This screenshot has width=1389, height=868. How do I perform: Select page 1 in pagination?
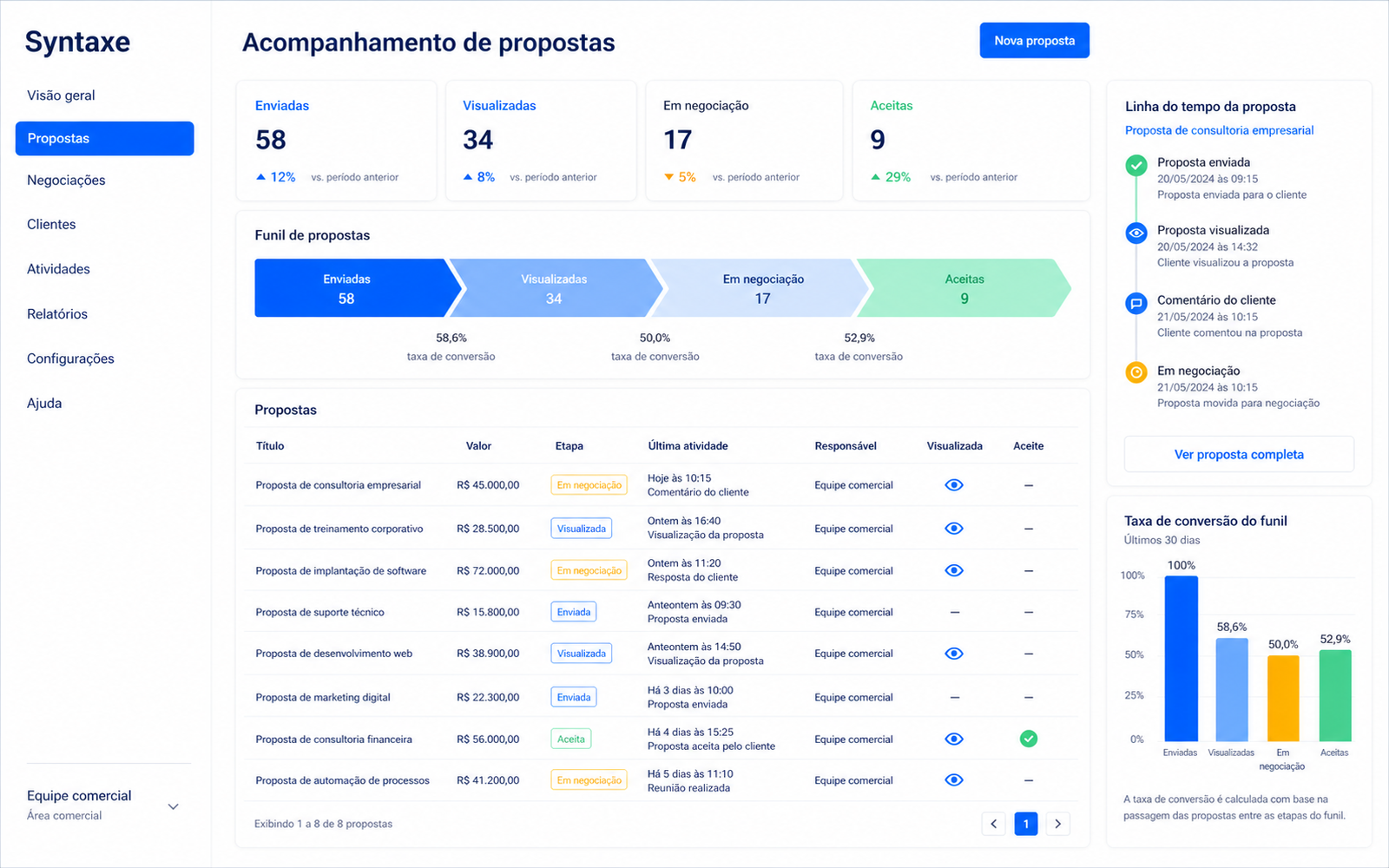(x=1026, y=824)
